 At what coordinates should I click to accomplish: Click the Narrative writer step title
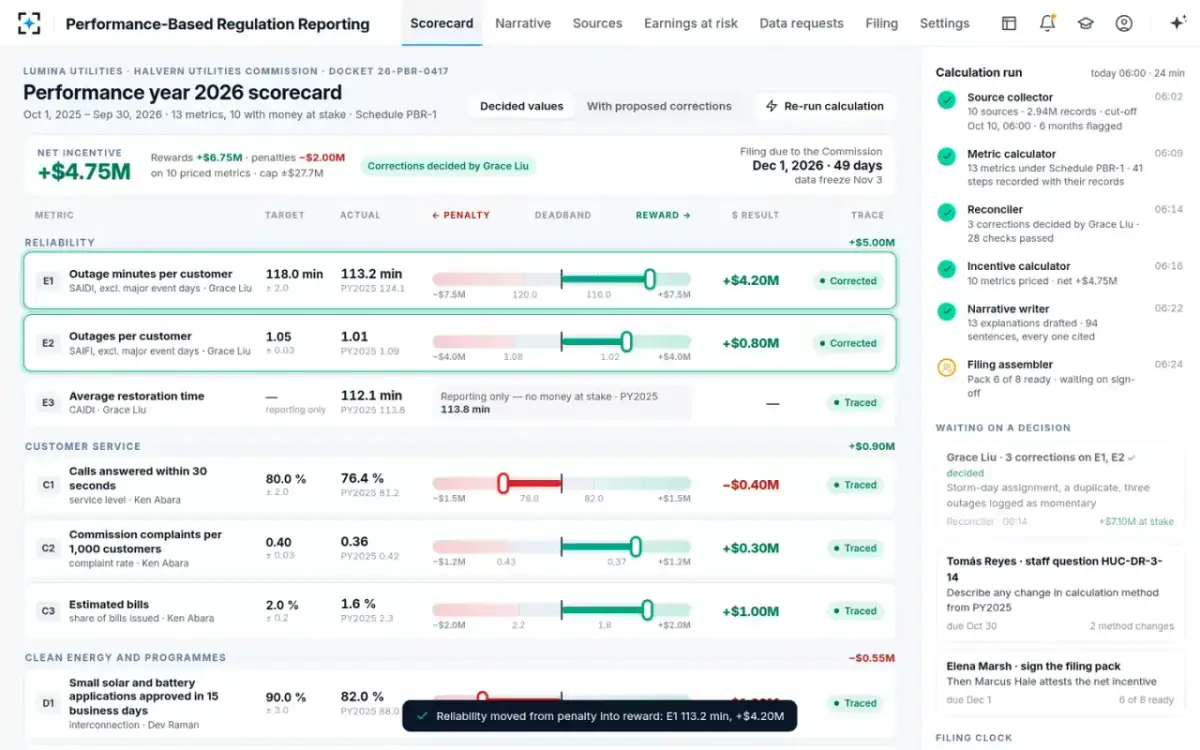click(x=1008, y=309)
